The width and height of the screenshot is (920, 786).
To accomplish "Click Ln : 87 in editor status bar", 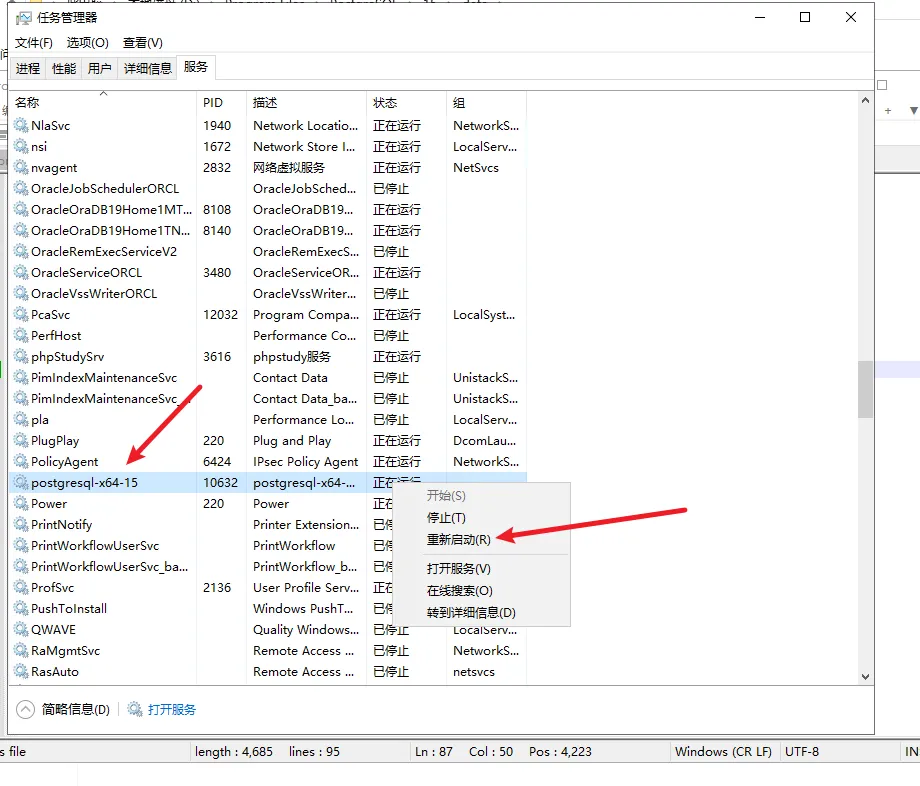I will [x=434, y=751].
